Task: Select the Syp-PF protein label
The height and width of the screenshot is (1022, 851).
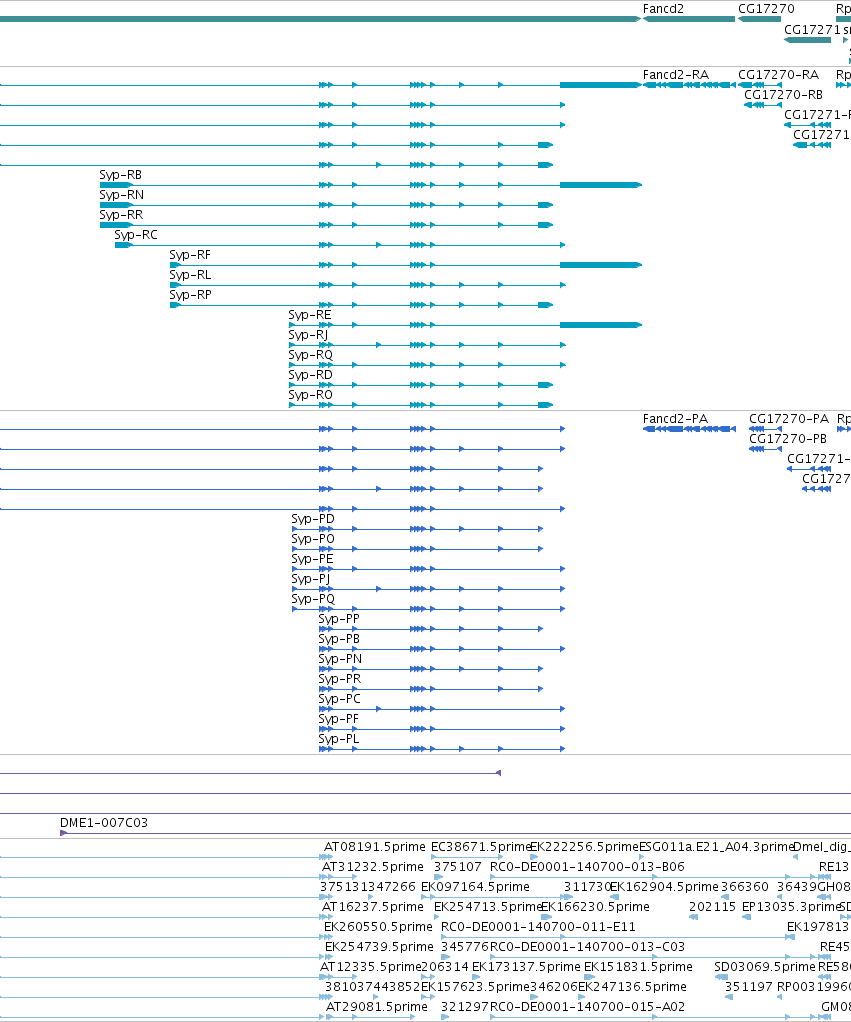Action: [339, 719]
